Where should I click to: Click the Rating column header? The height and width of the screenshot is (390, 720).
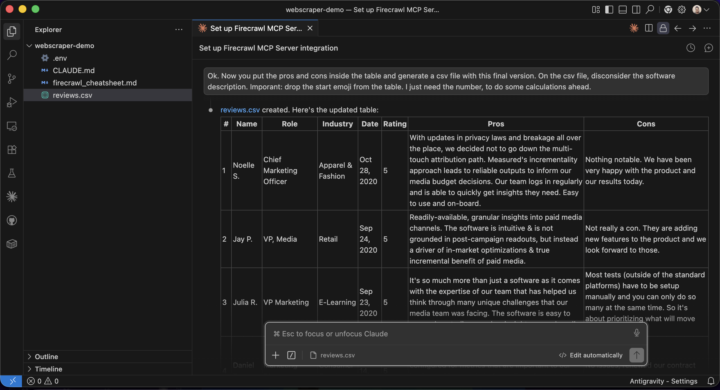pyautogui.click(x=394, y=124)
